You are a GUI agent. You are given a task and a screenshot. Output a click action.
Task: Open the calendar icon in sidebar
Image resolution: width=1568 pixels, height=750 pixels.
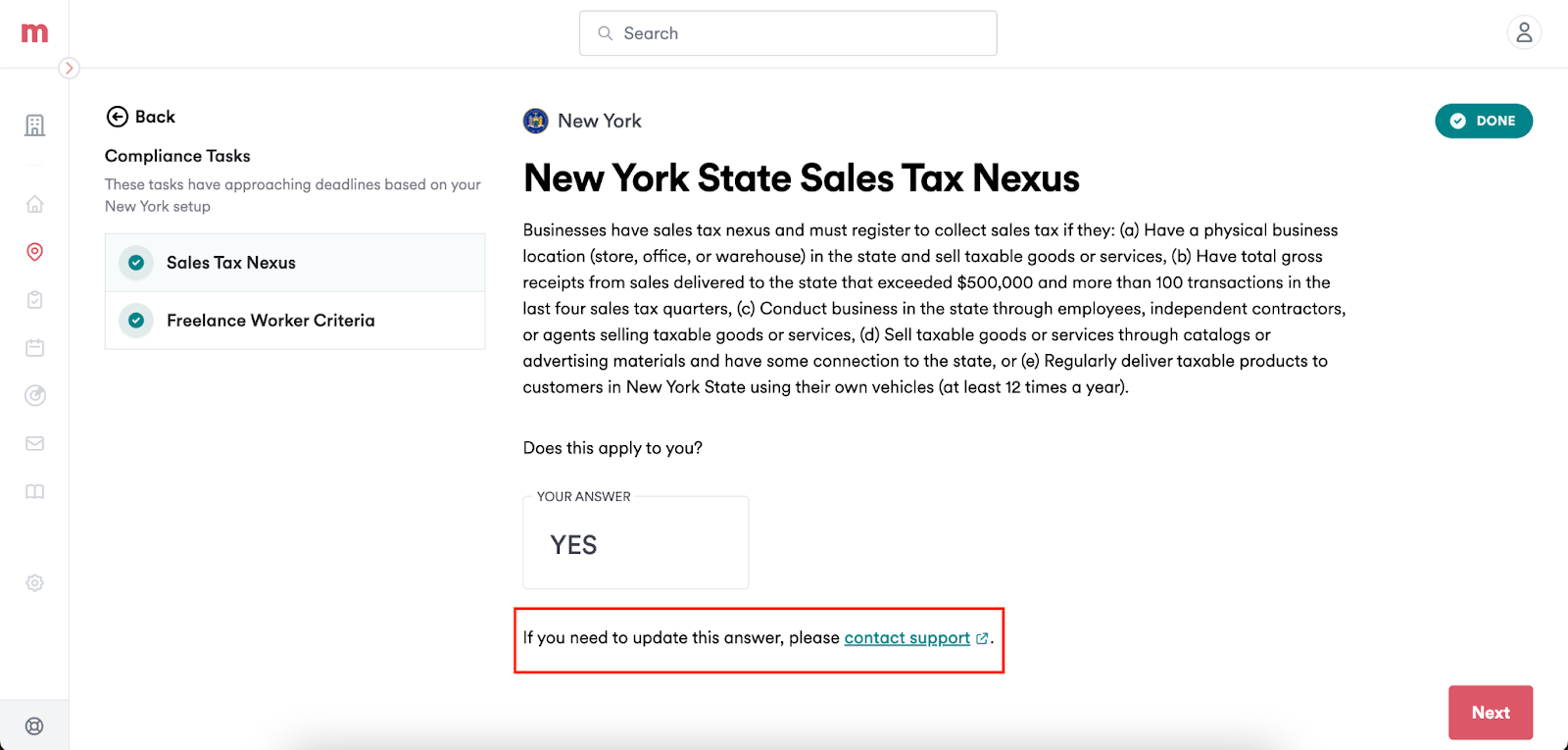coord(34,347)
